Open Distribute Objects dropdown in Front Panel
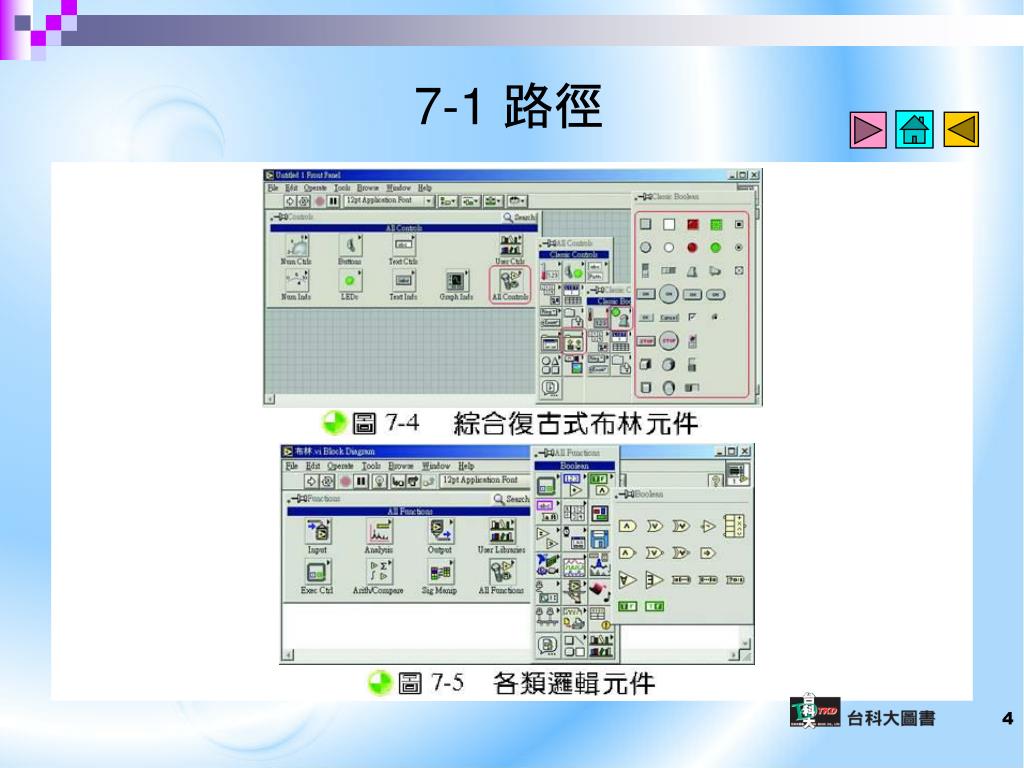Image resolution: width=1024 pixels, height=768 pixels. pos(471,201)
